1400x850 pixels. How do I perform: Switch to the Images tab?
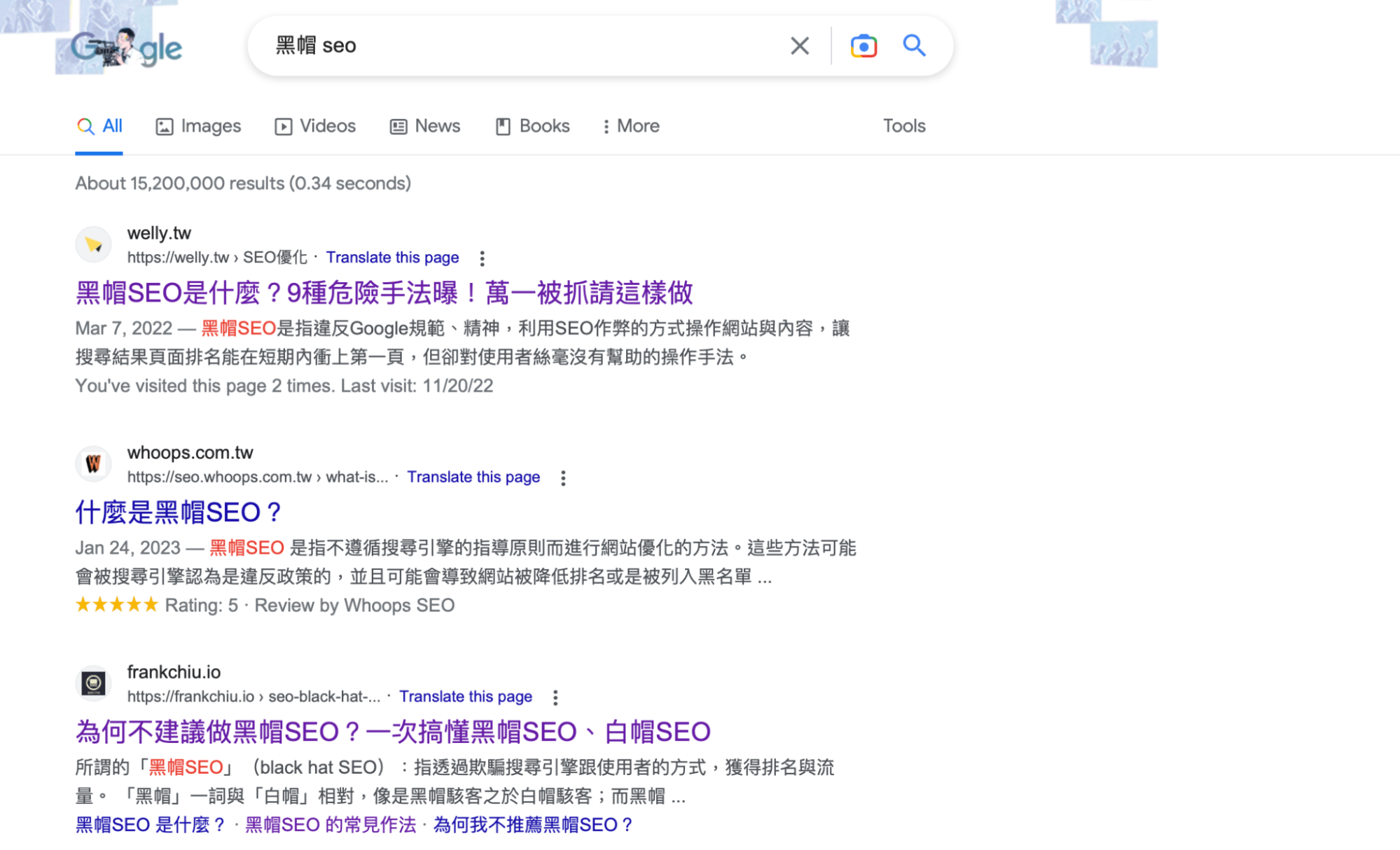click(198, 126)
